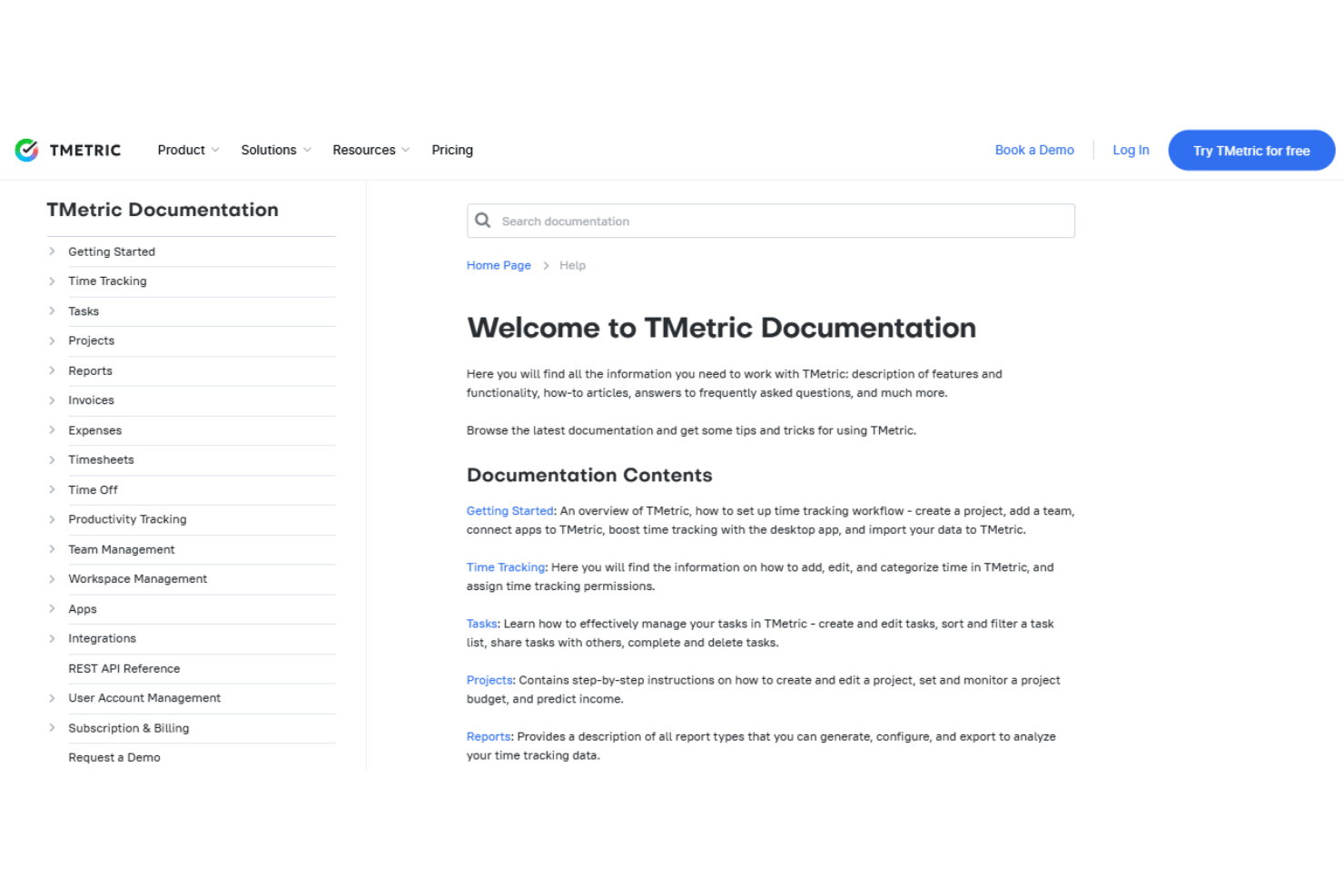Viewport: 1344px width, 896px height.
Task: Open Time Tracking in sidebar
Action: tap(107, 281)
